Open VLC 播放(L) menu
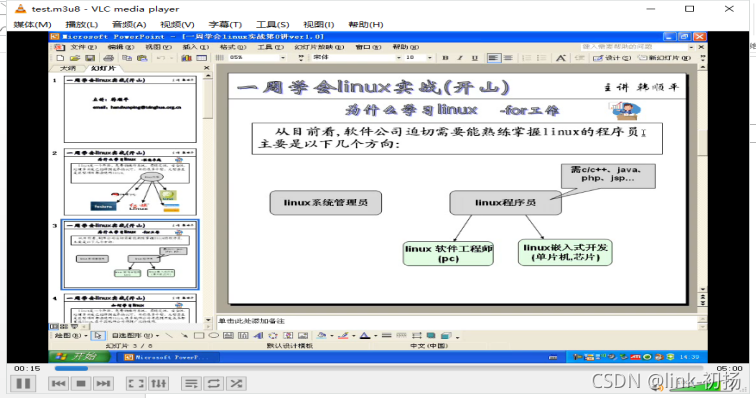Viewport: 756px width, 399px height. 81,25
